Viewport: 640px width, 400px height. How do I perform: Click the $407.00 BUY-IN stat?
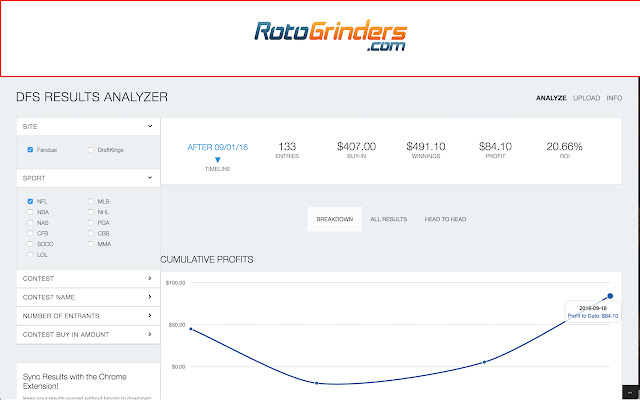(356, 150)
